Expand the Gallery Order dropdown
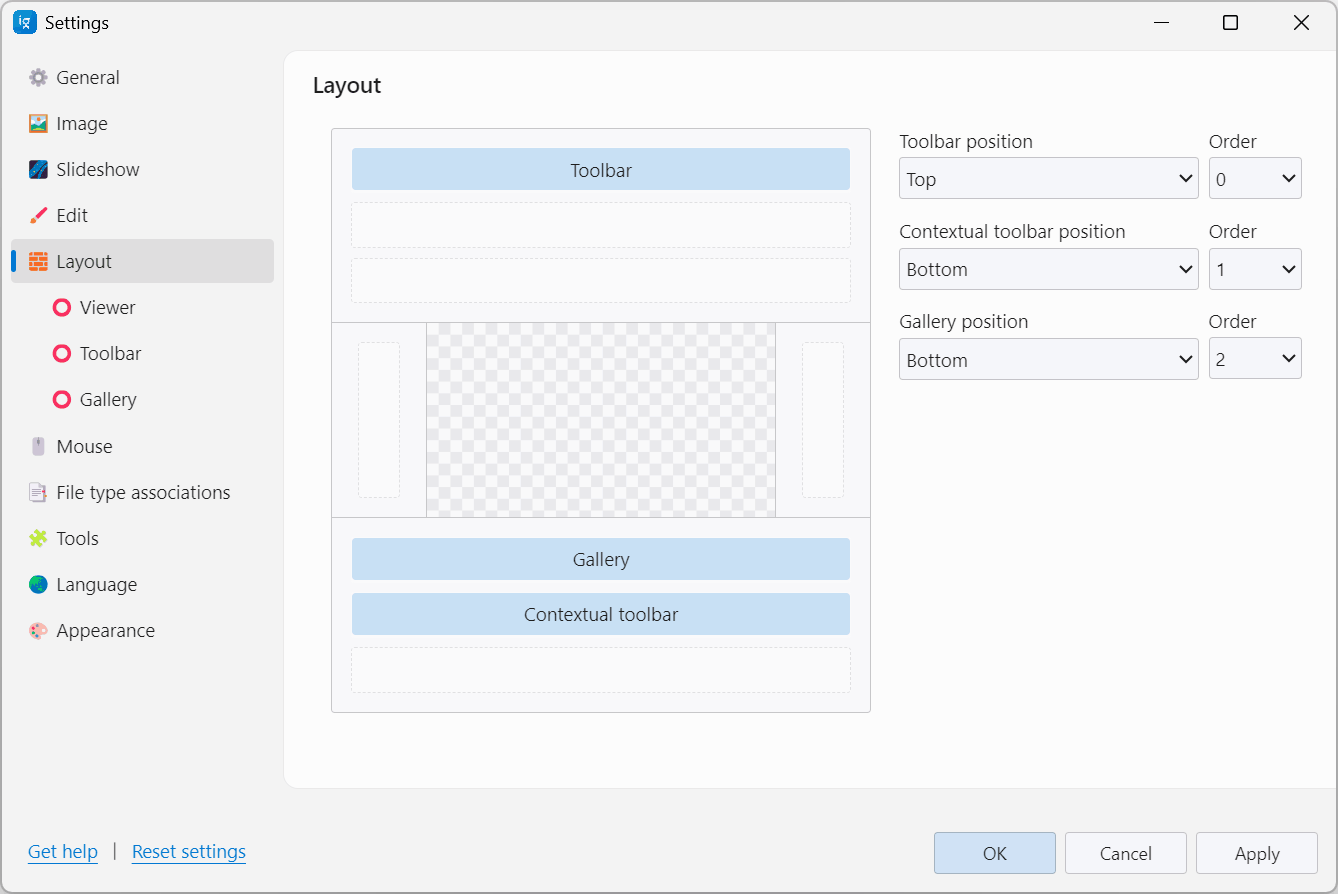Screen dimensions: 1338x894 (1254, 360)
